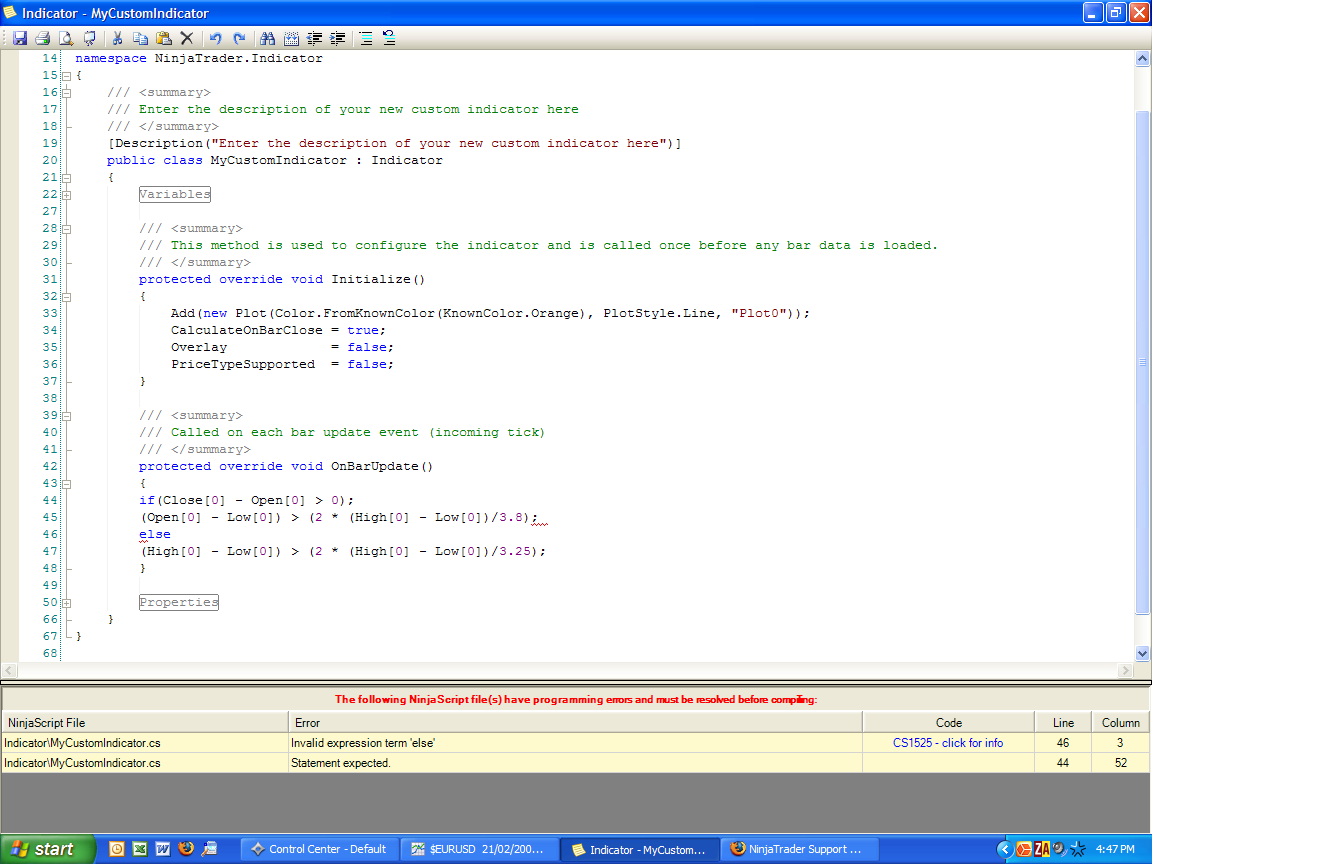Click the Indicator - MyCustom taskbar button
Screen dimensions: 1342x864
coord(639,849)
